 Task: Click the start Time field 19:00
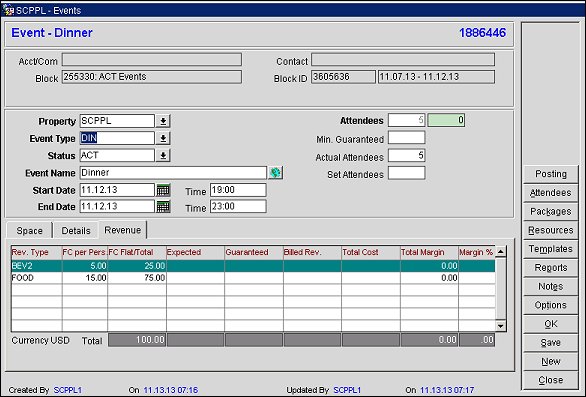(x=238, y=190)
